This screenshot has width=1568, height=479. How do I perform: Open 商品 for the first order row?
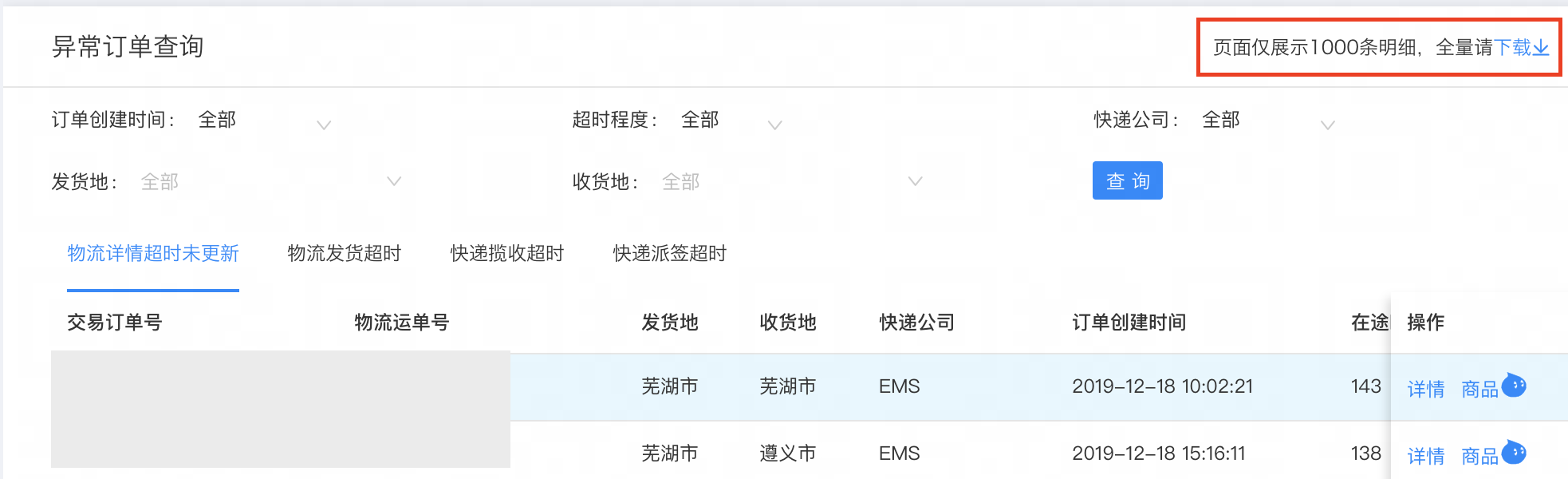pos(1480,389)
